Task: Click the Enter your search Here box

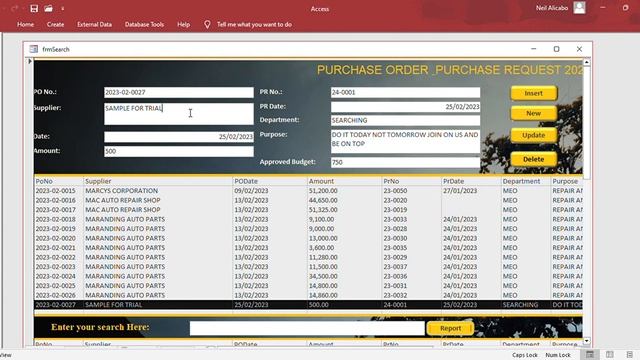Action: (x=307, y=328)
